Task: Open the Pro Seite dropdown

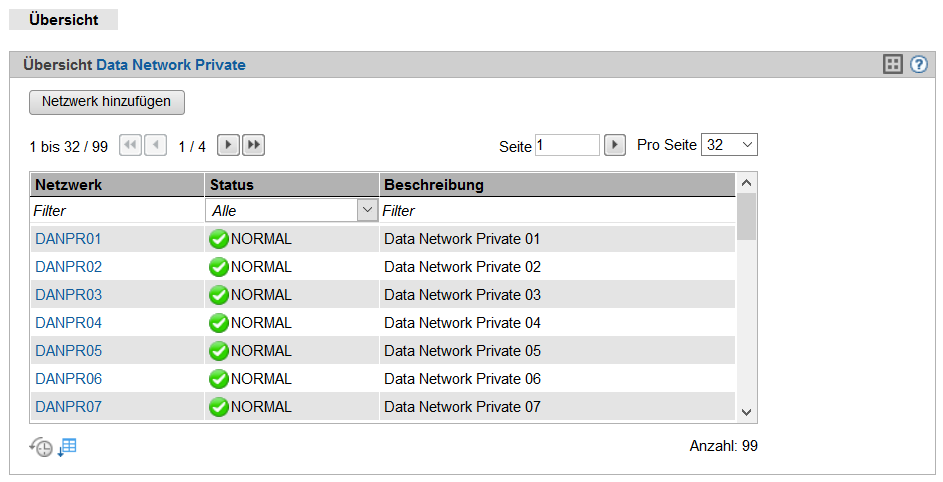Action: 729,145
